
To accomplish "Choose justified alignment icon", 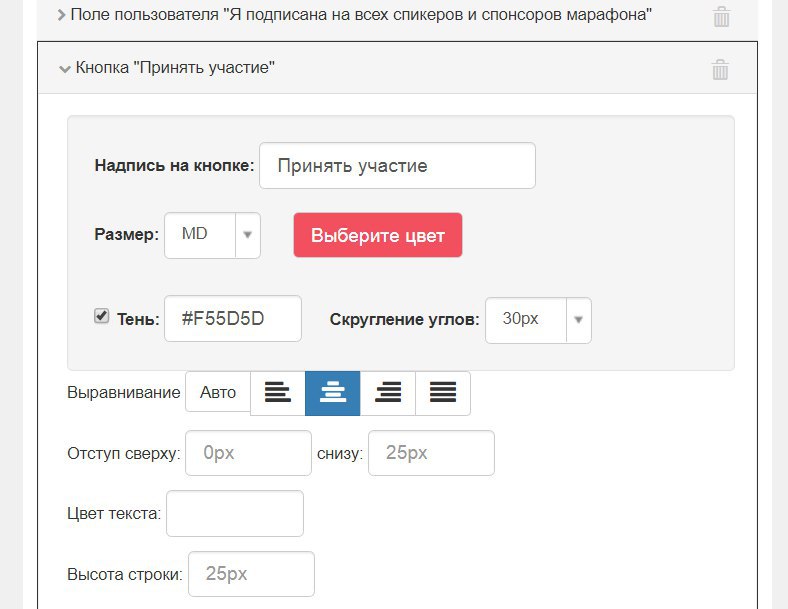I will 443,393.
